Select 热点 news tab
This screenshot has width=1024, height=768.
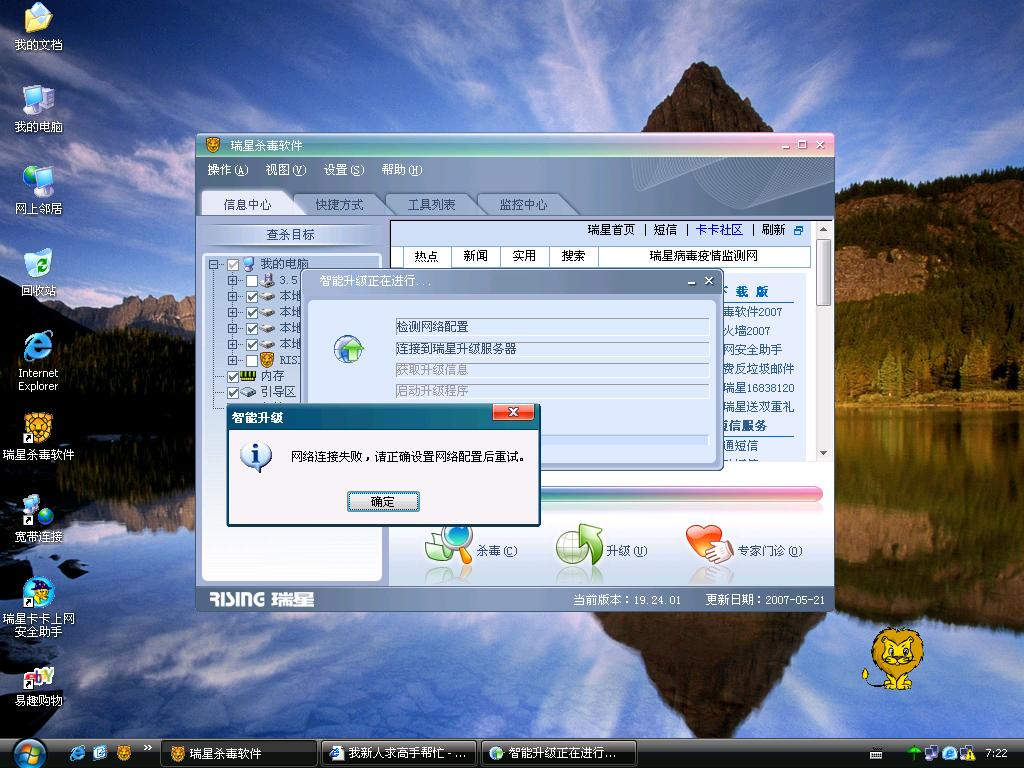click(426, 256)
